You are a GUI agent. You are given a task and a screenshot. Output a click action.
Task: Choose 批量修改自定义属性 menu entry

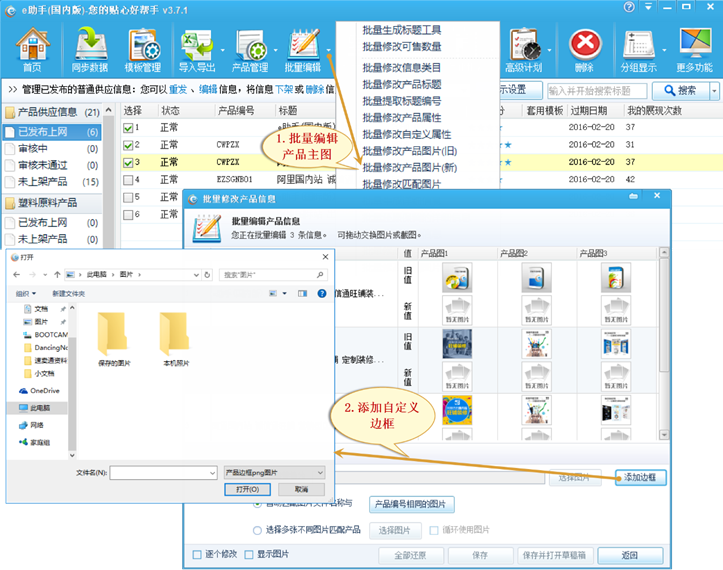click(407, 134)
